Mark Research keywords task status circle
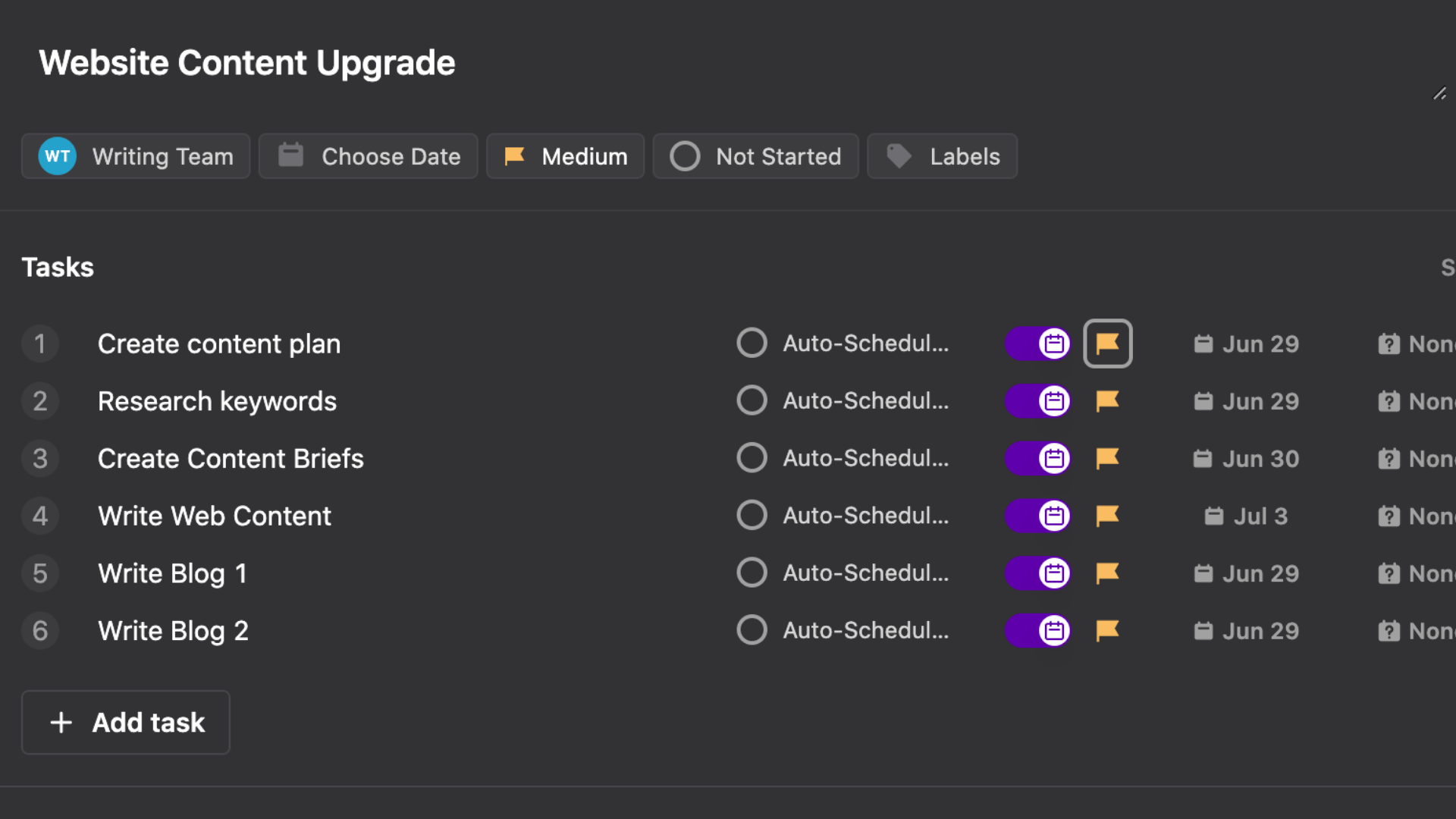Screen dimensions: 1456x819 752,400
